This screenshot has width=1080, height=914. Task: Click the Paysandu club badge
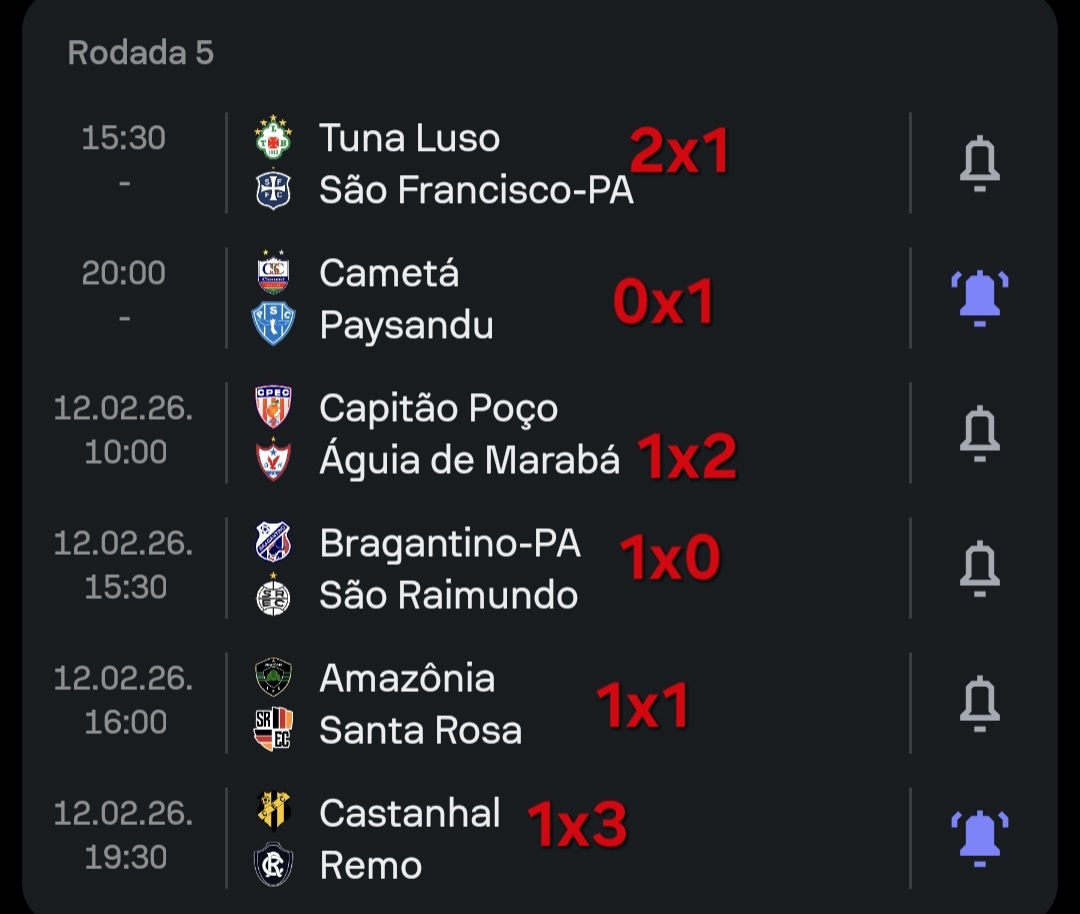(x=273, y=325)
